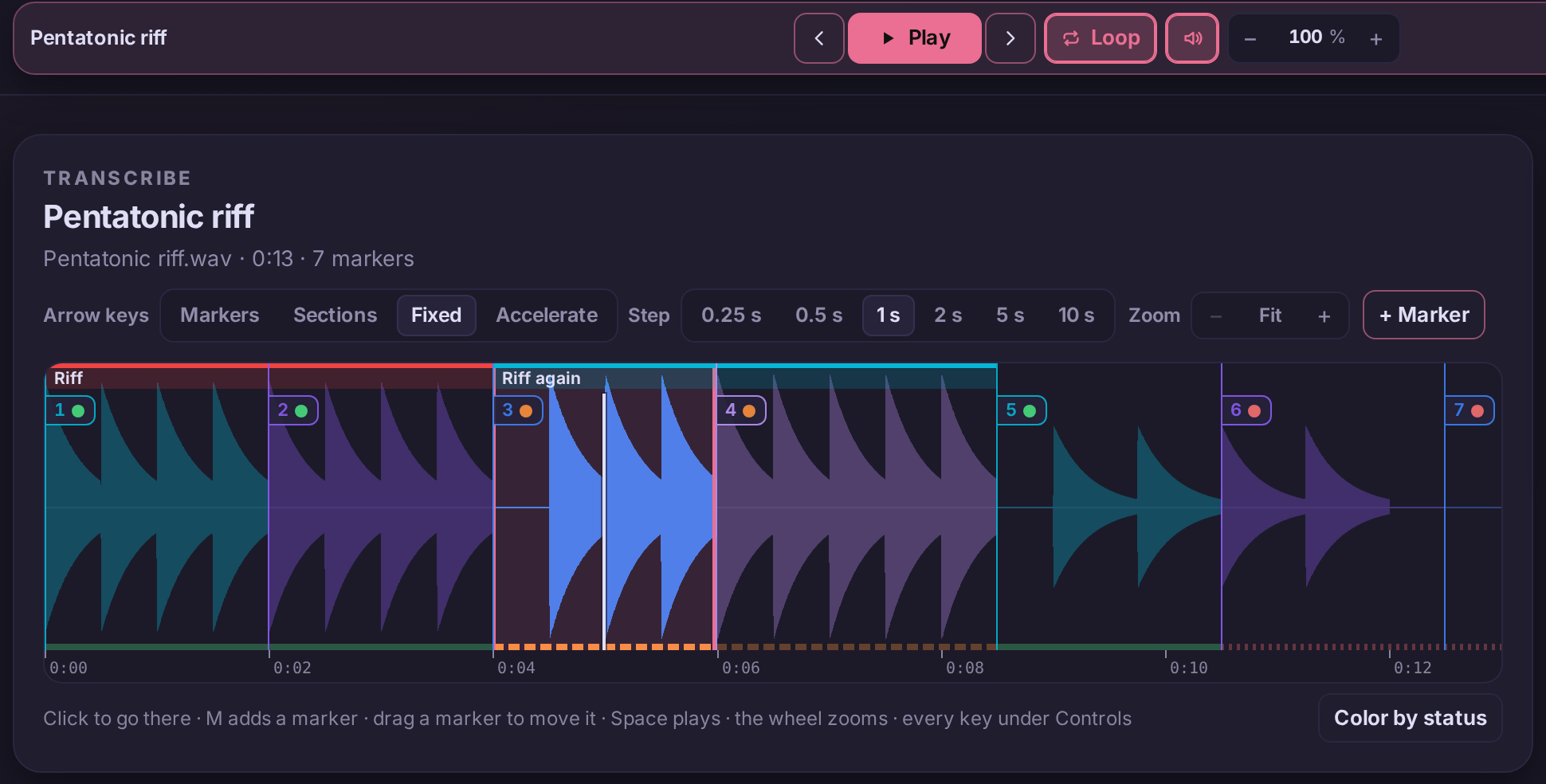Switch step size to 10 s
The height and width of the screenshot is (784, 1546).
(x=1077, y=316)
